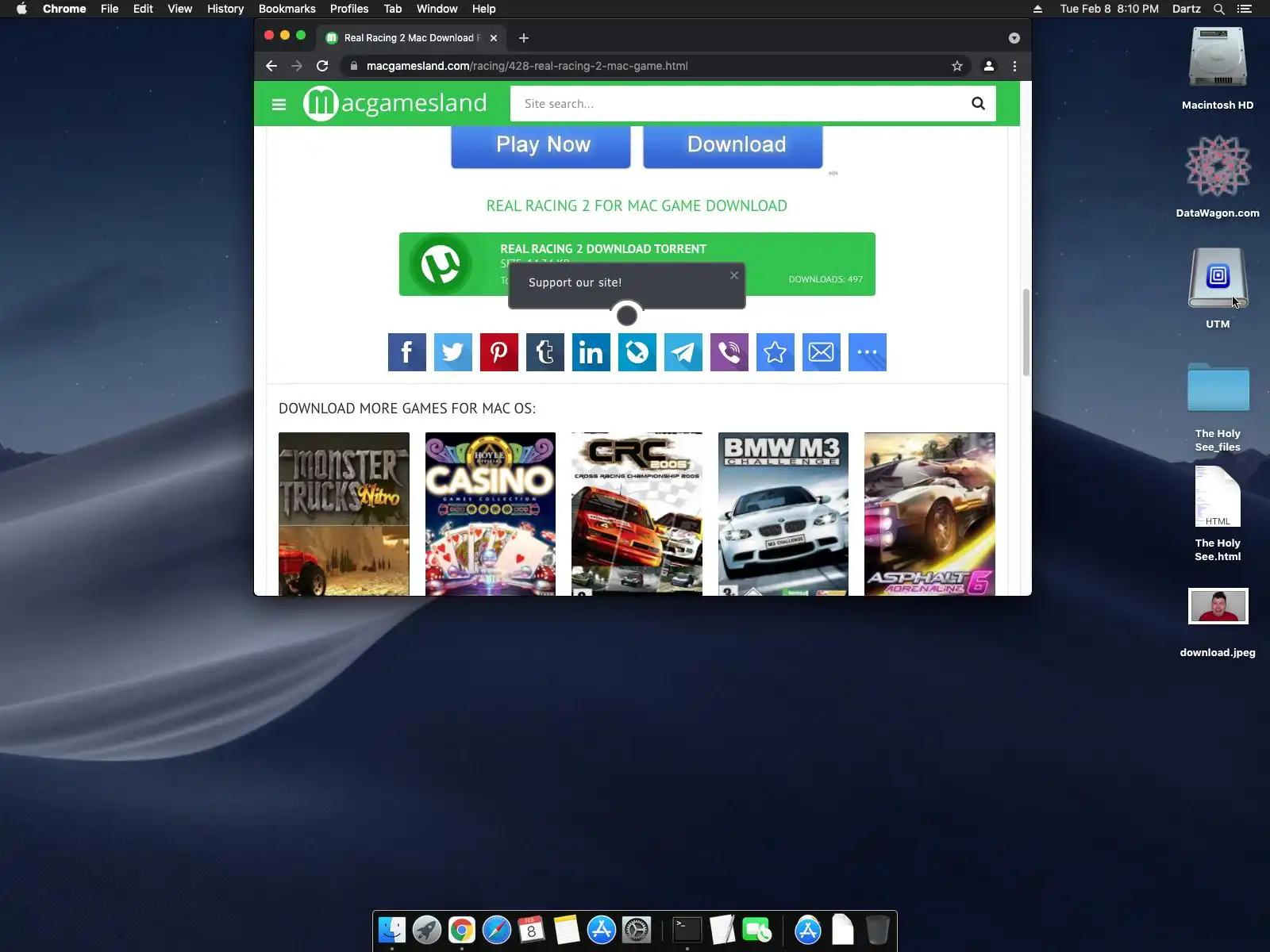This screenshot has height=952, width=1270.
Task: Open Hoyle Casino game thumbnail
Action: click(491, 514)
